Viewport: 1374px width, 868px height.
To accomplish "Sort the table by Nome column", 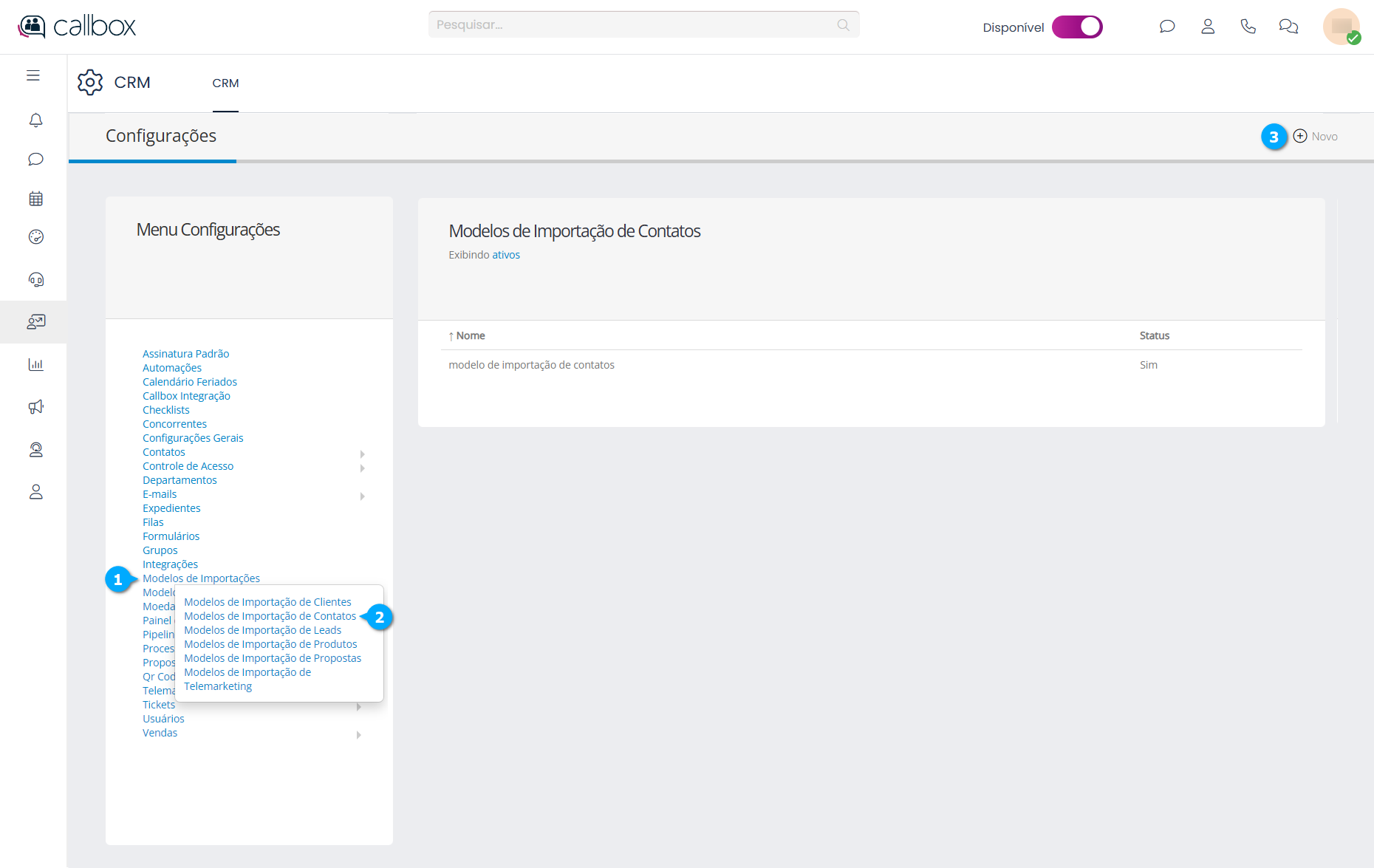I will point(470,335).
